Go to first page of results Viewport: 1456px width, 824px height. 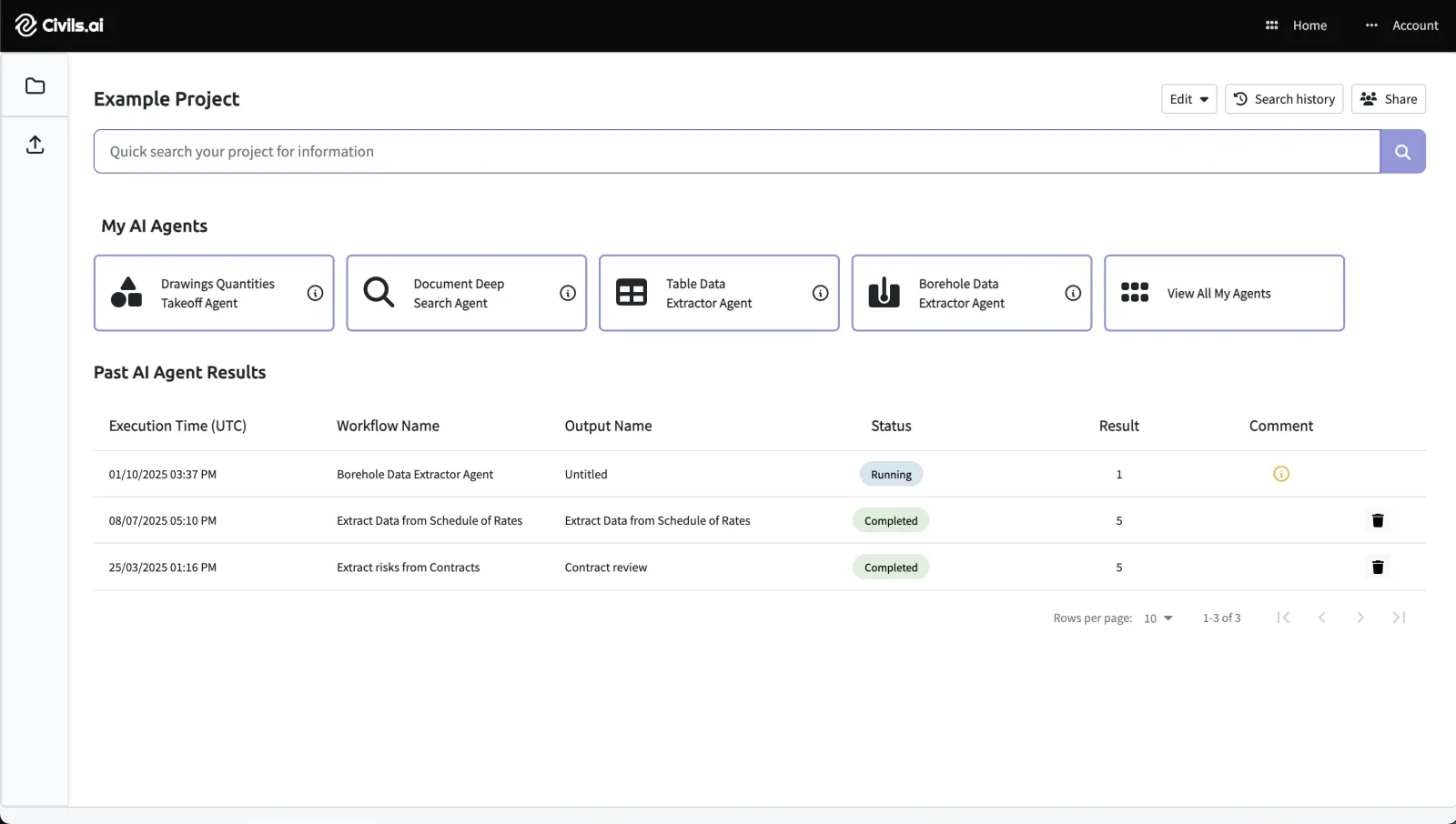(1283, 618)
